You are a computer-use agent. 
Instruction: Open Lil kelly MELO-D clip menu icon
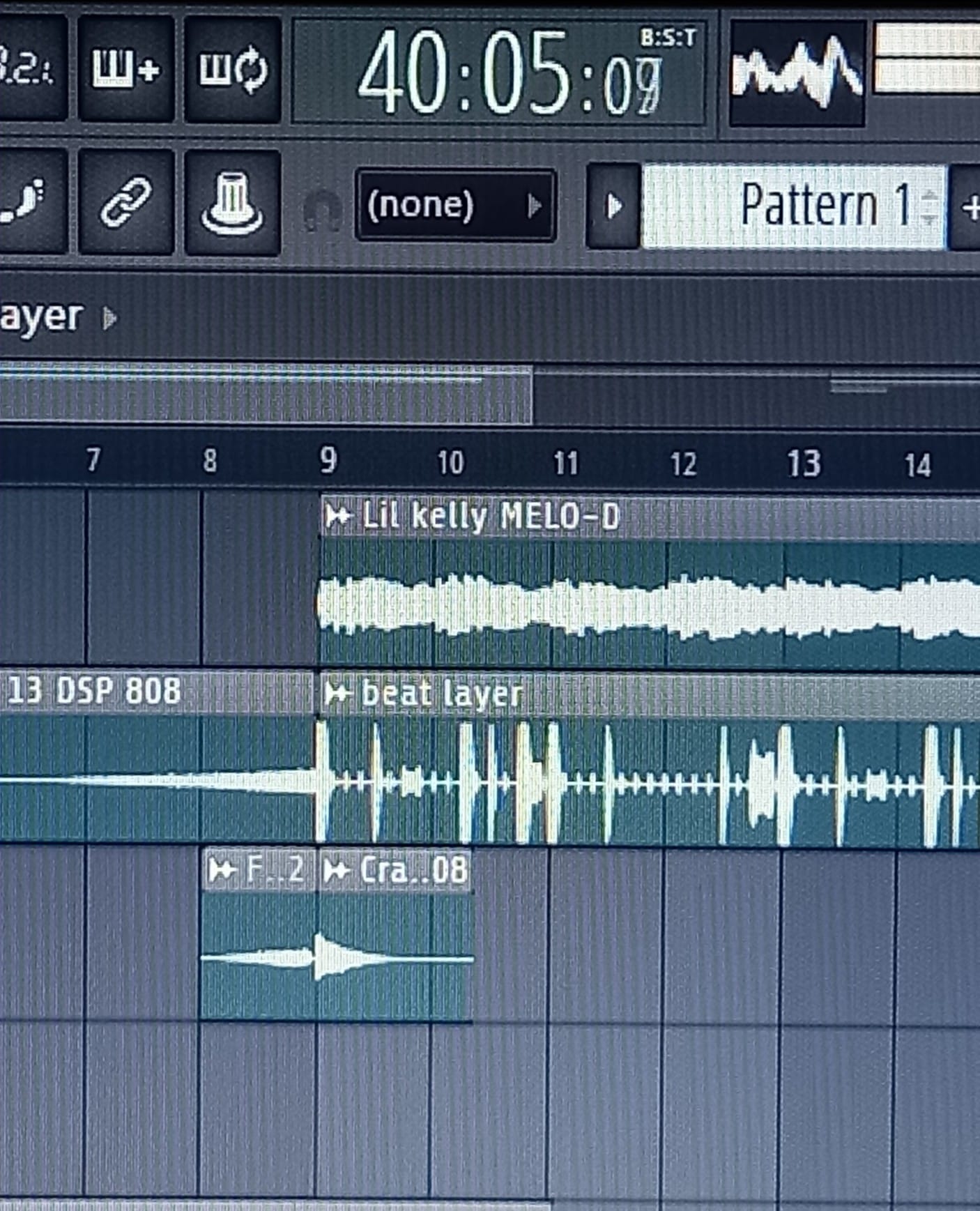pos(338,517)
